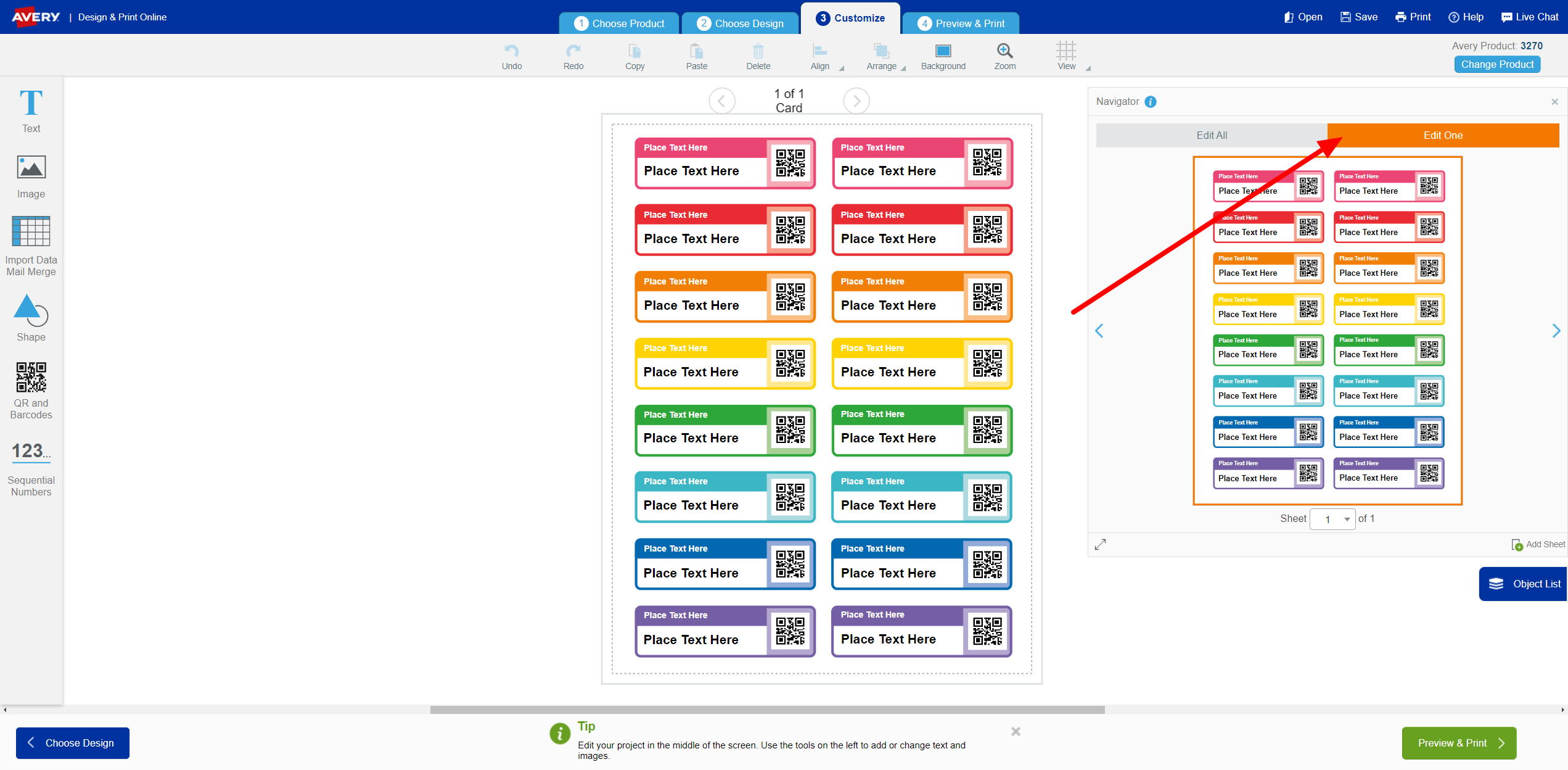
Task: Click the Change Product button
Action: [x=1497, y=64]
